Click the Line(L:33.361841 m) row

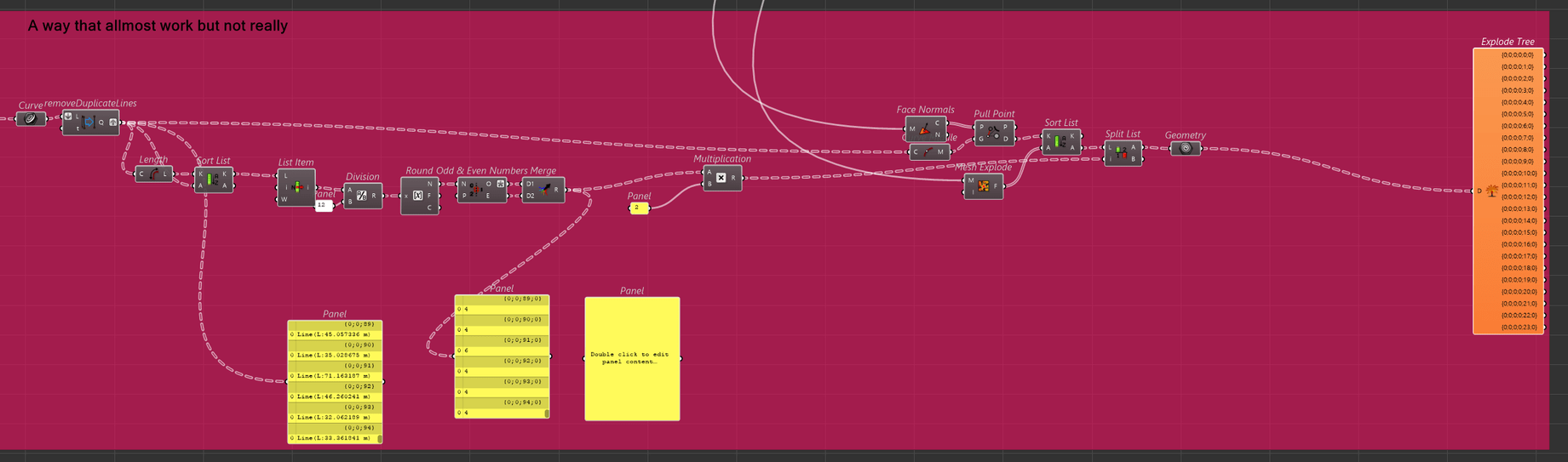tap(335, 438)
